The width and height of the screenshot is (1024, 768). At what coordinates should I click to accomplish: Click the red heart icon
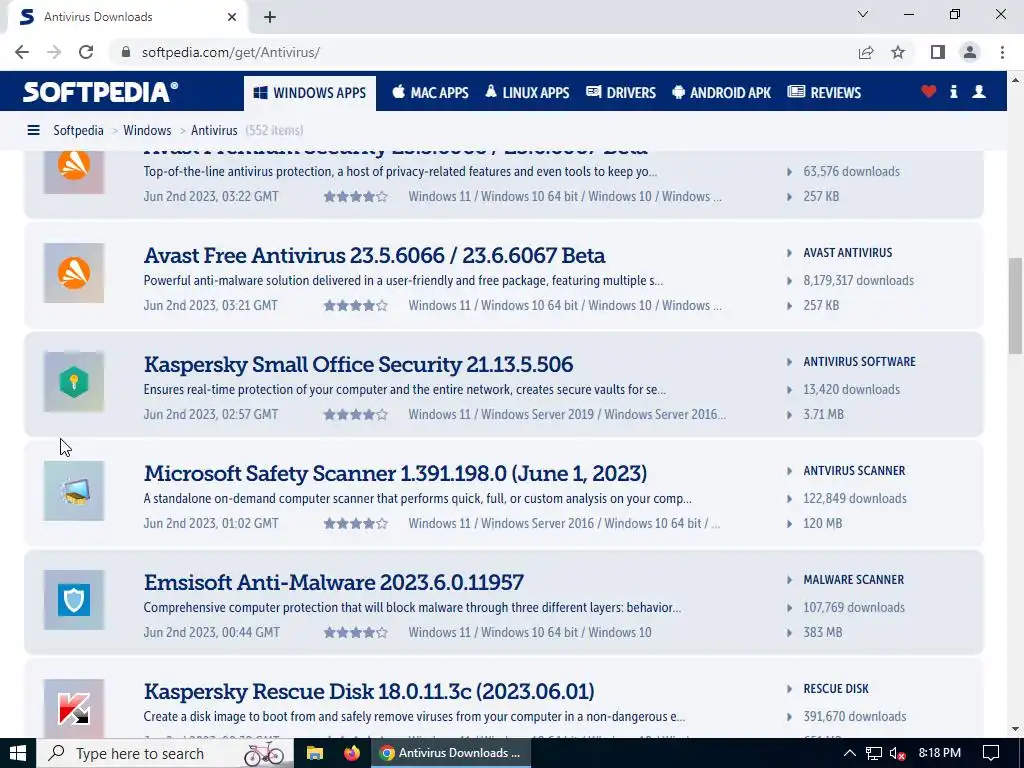pos(929,92)
